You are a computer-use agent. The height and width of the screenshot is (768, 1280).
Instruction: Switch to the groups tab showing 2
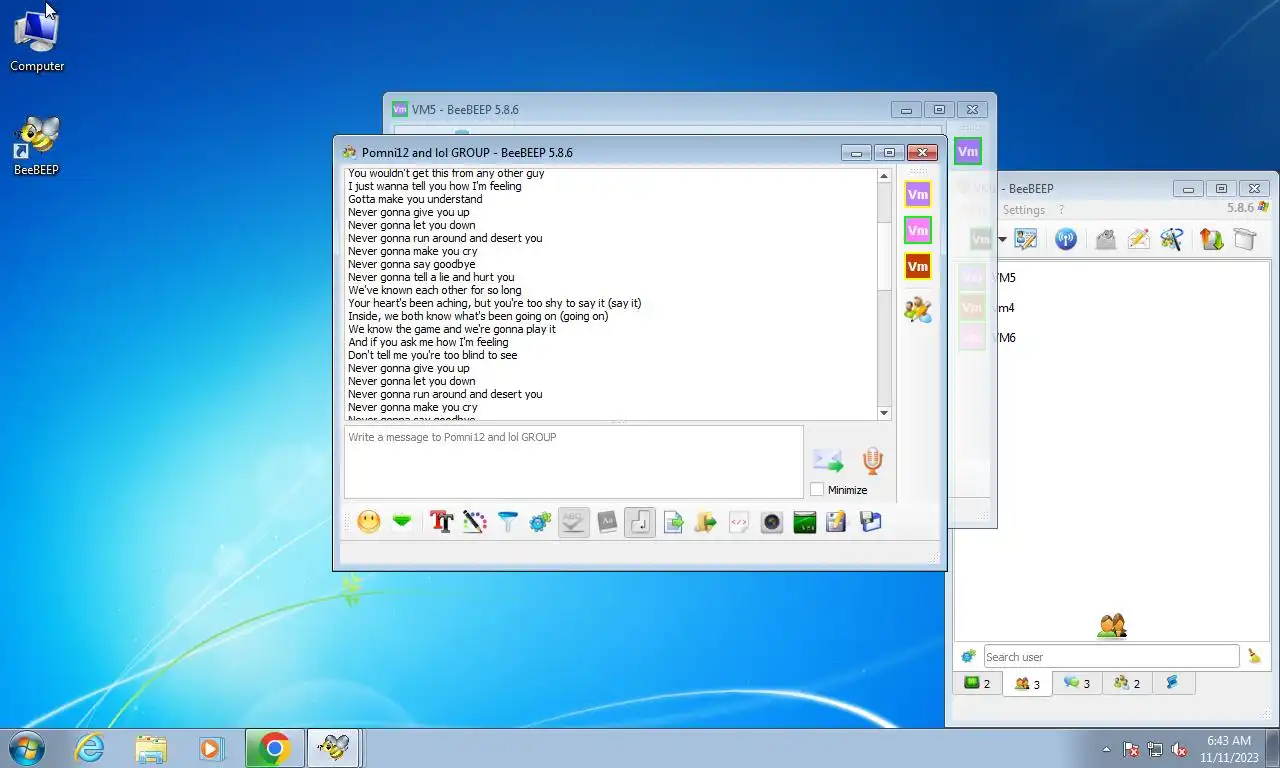pyautogui.click(x=1127, y=683)
